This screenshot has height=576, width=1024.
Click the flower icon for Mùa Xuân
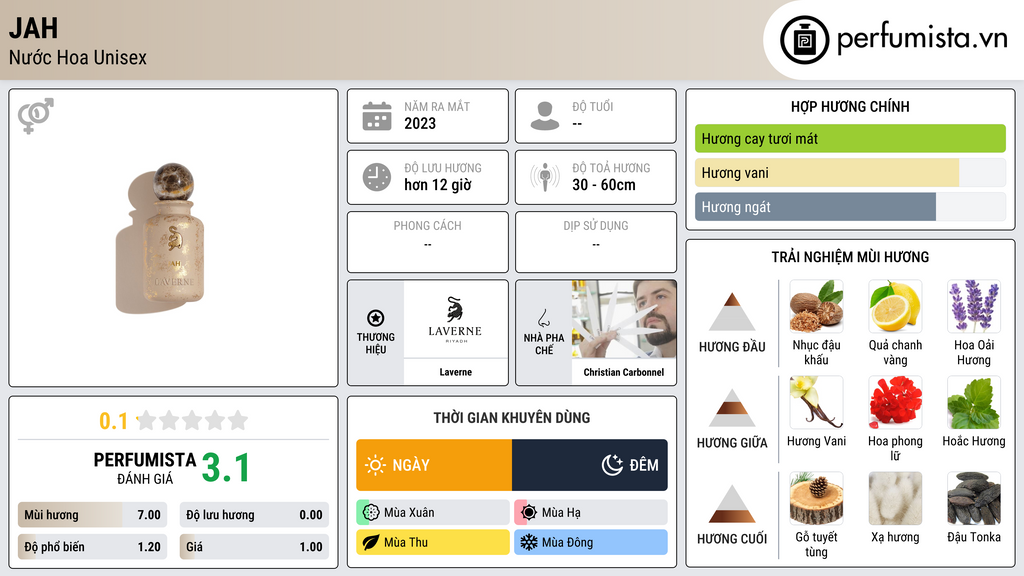(x=371, y=512)
